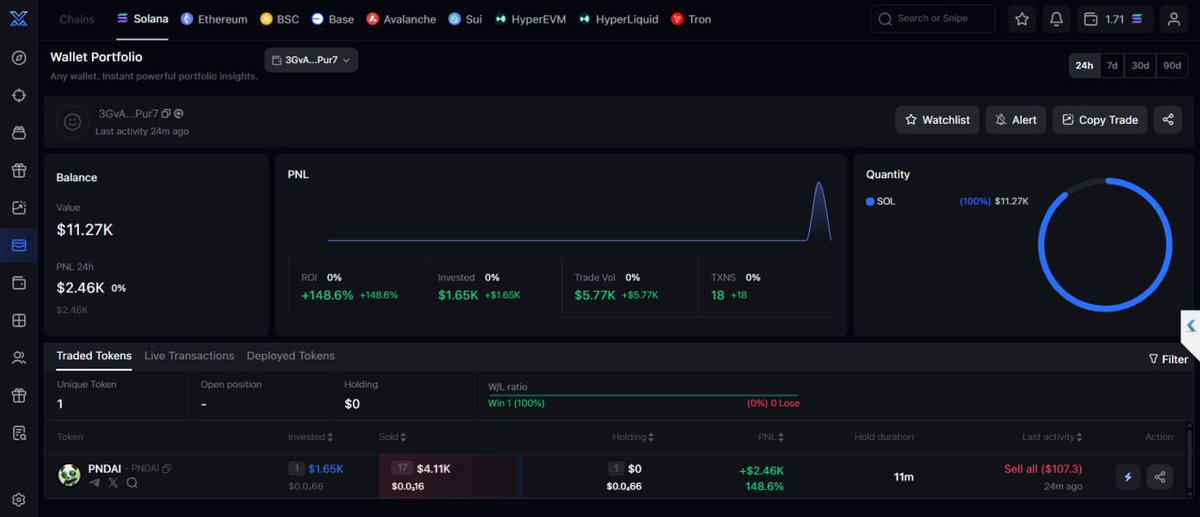Open the Deployed Tokens tab

(x=291, y=356)
